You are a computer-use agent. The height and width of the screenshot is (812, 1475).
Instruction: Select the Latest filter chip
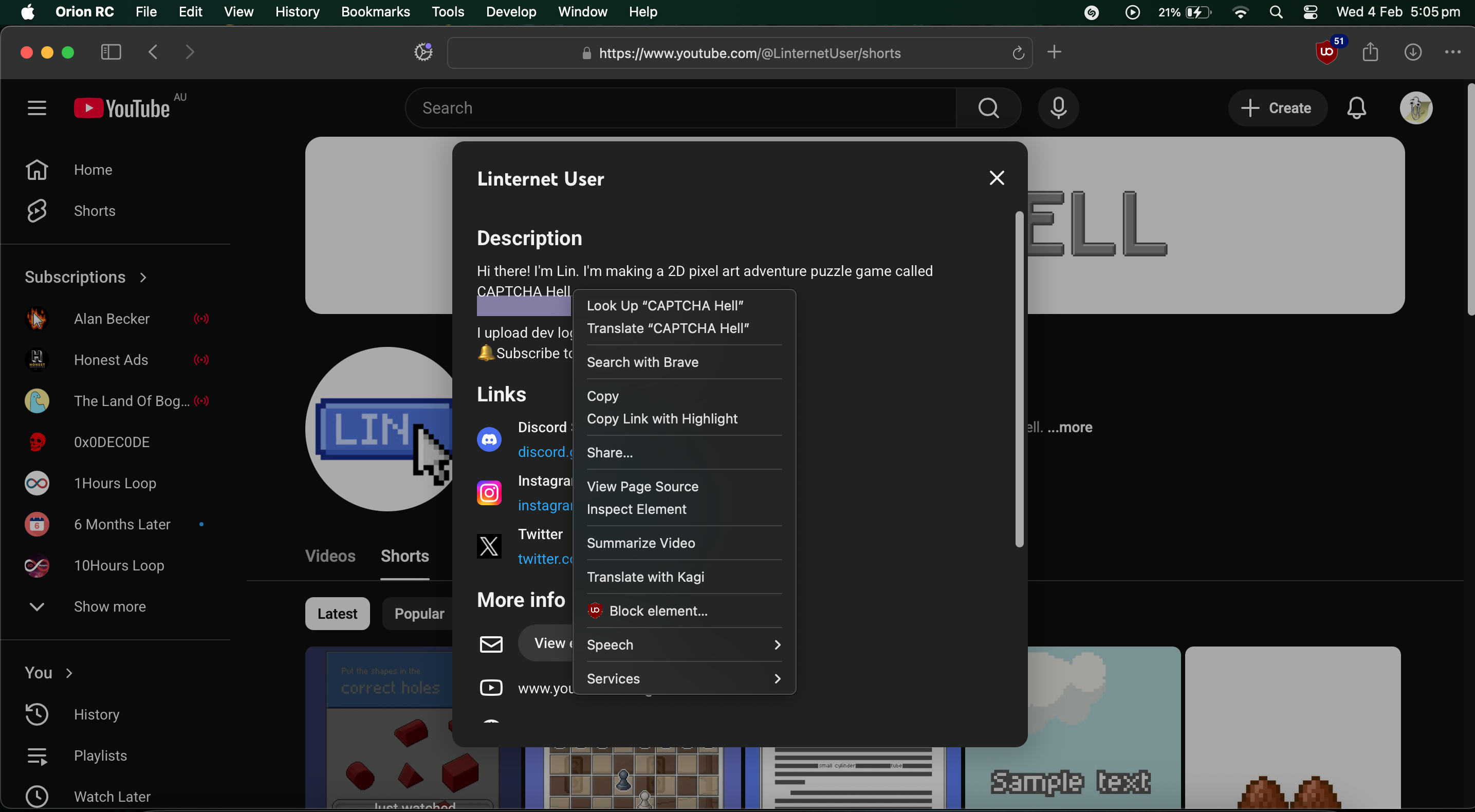point(337,614)
